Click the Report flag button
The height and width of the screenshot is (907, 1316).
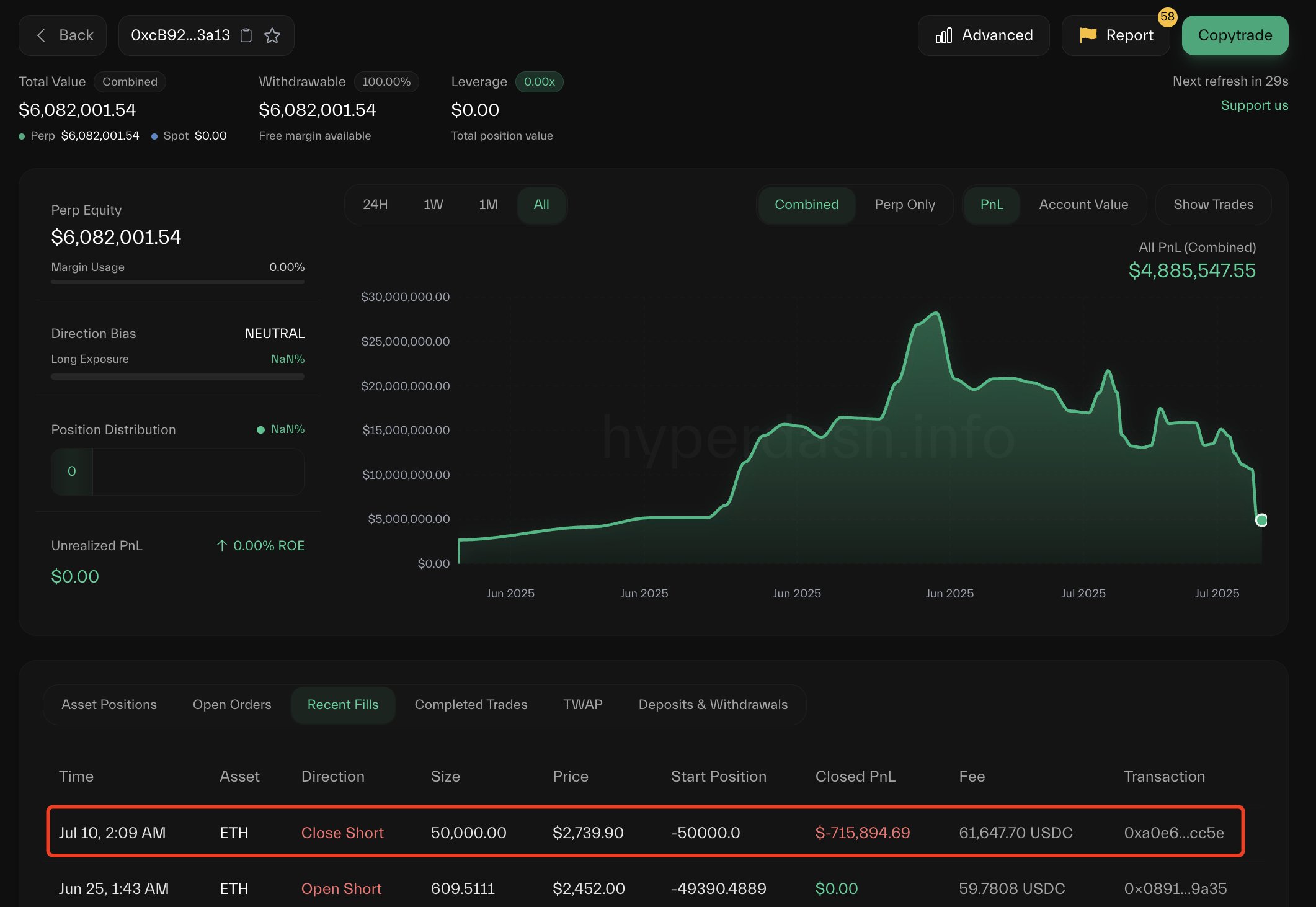coord(1116,35)
